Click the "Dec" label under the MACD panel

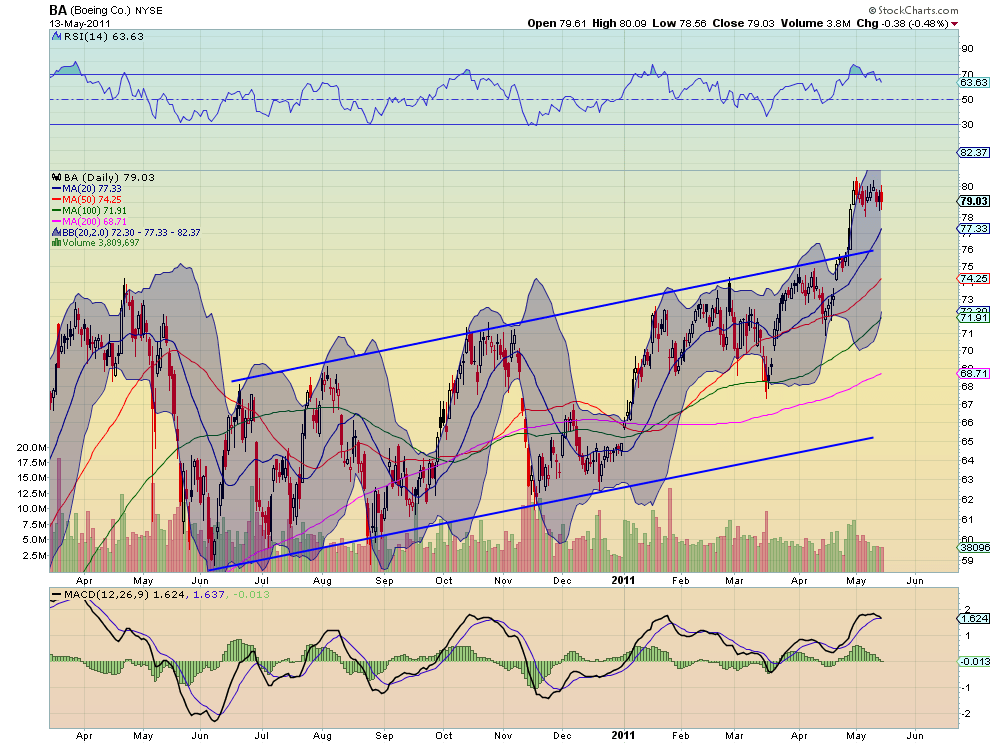pyautogui.click(x=562, y=736)
